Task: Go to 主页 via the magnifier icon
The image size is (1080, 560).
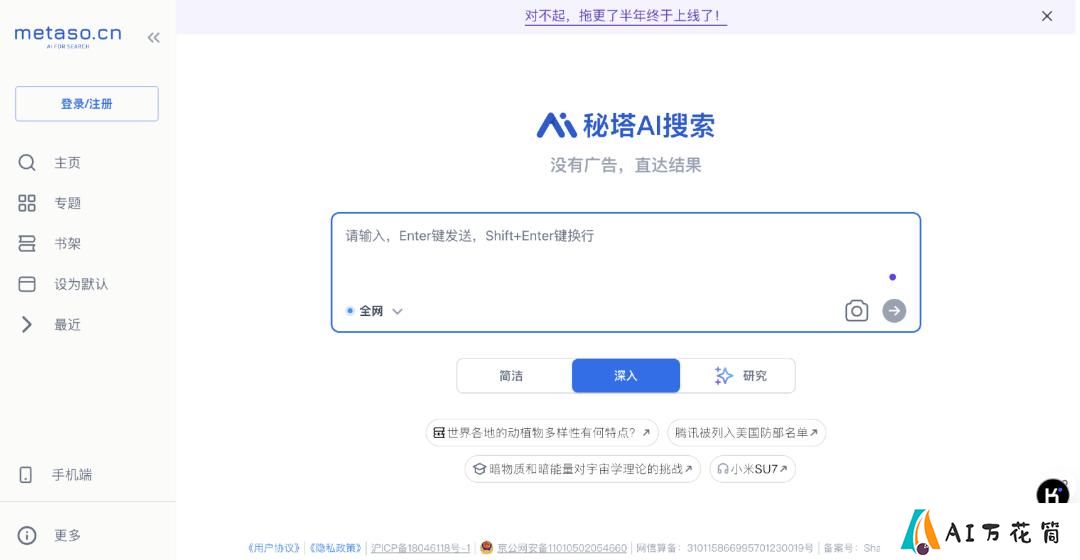Action: (x=27, y=163)
